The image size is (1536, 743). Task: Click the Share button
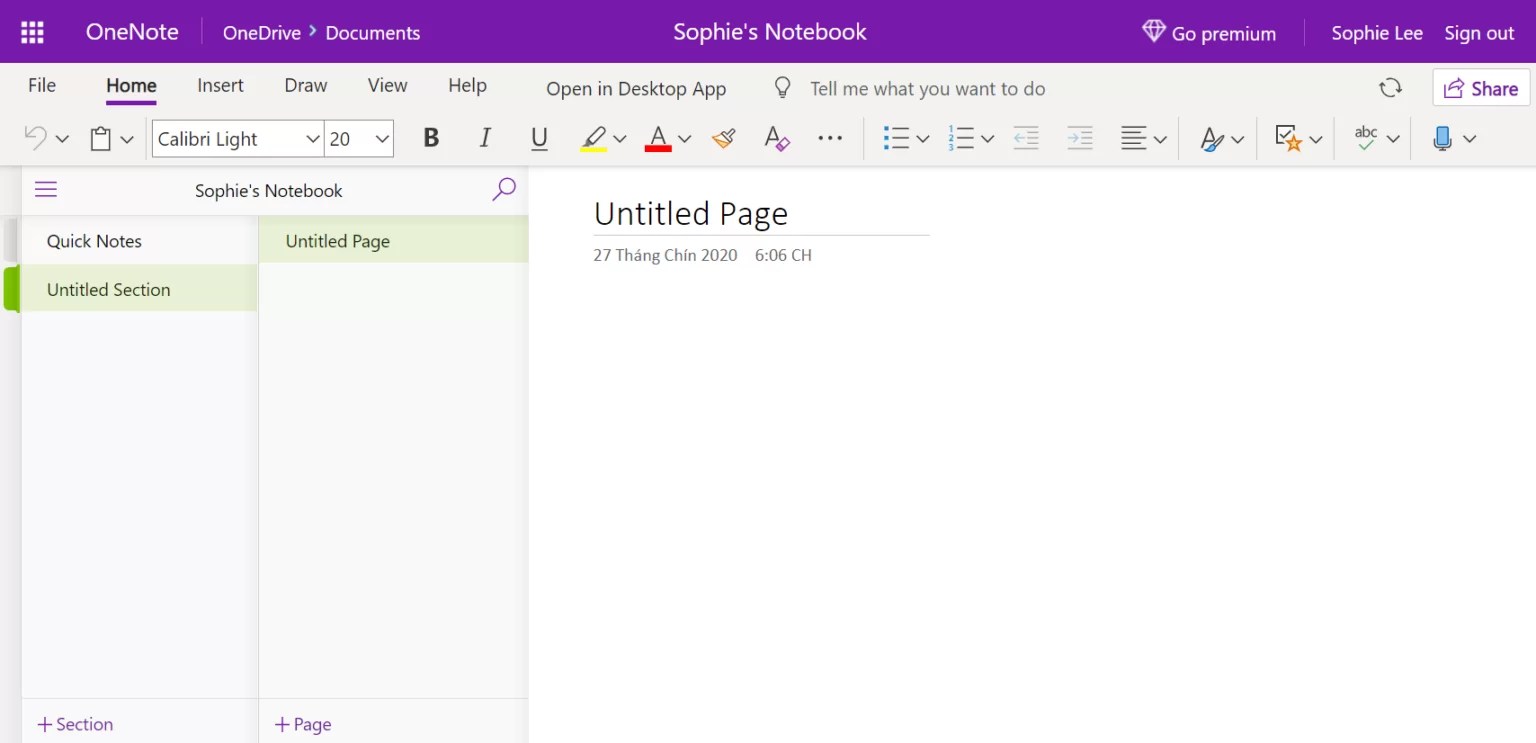tap(1481, 88)
